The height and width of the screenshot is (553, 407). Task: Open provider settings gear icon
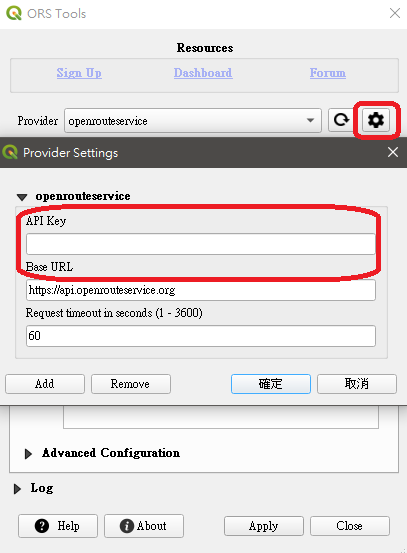[376, 120]
